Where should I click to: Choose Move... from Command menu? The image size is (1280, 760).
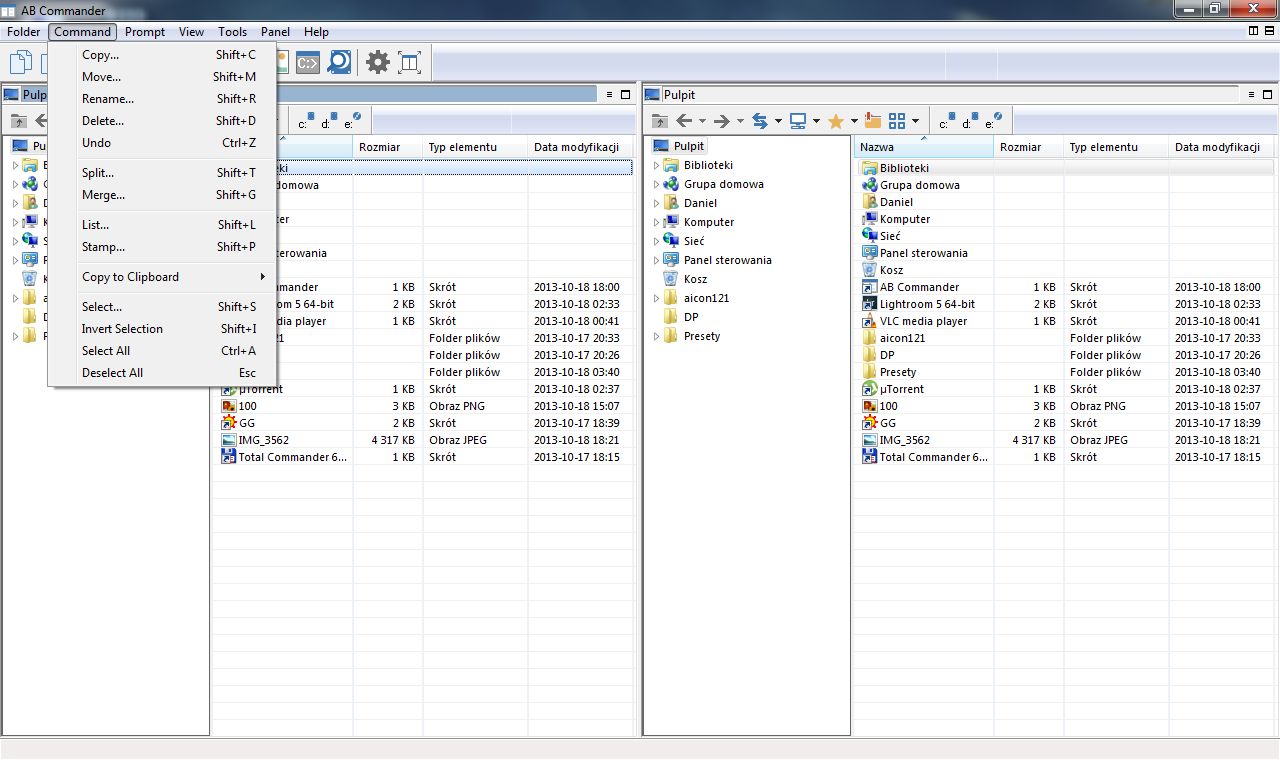coord(162,77)
